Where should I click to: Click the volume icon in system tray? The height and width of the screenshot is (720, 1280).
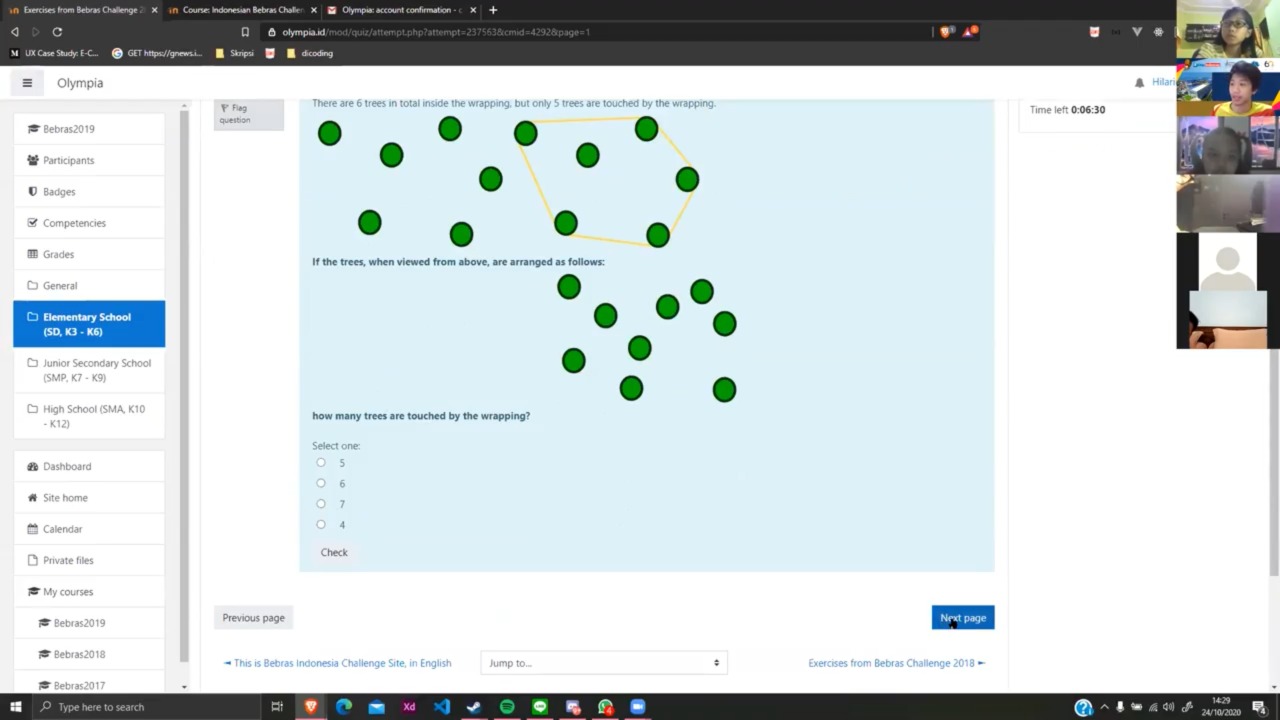[x=1168, y=707]
